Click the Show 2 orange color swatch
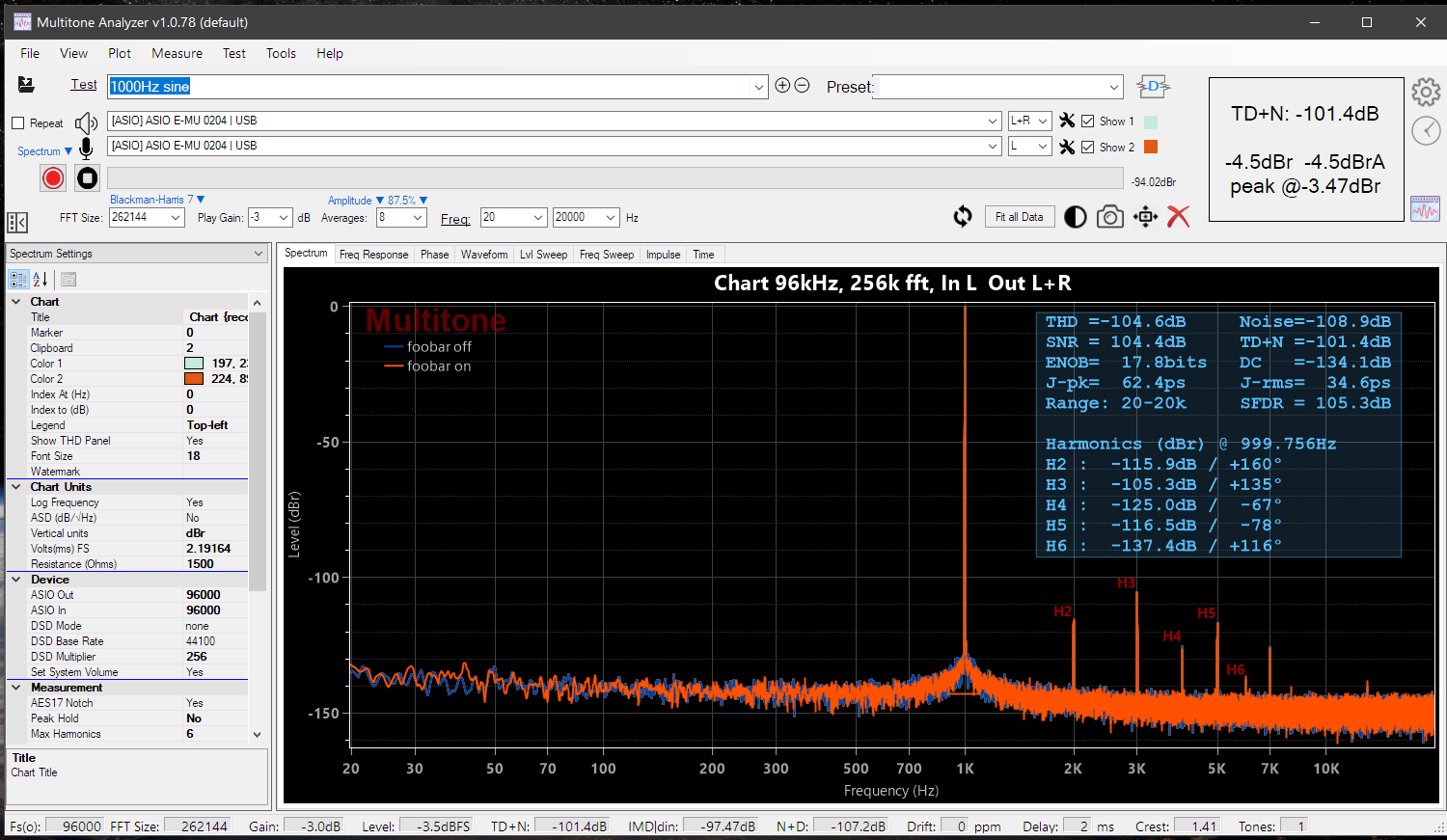This screenshot has width=1447, height=840. 1150,147
